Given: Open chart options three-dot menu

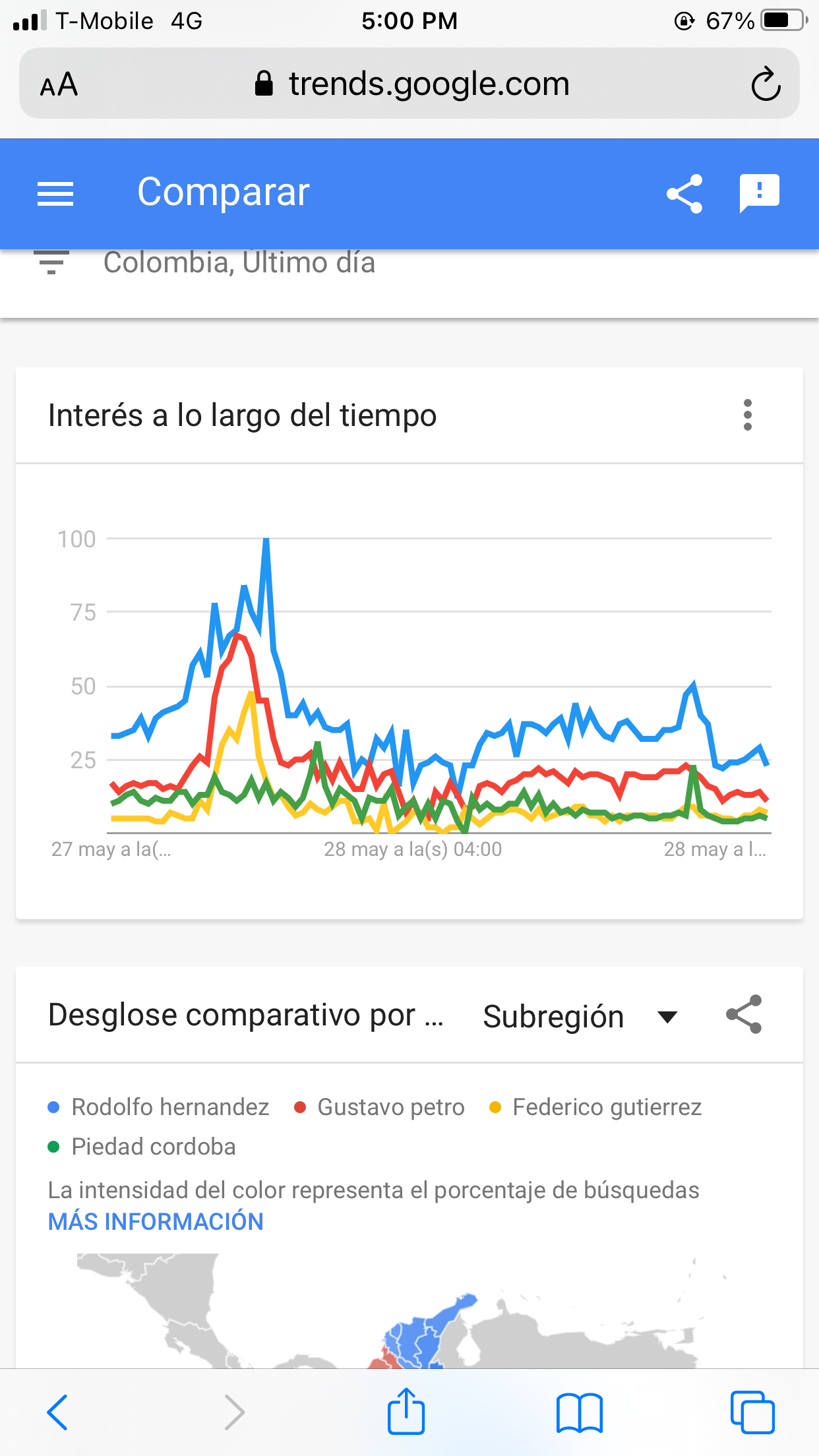Looking at the screenshot, I should click(x=747, y=415).
